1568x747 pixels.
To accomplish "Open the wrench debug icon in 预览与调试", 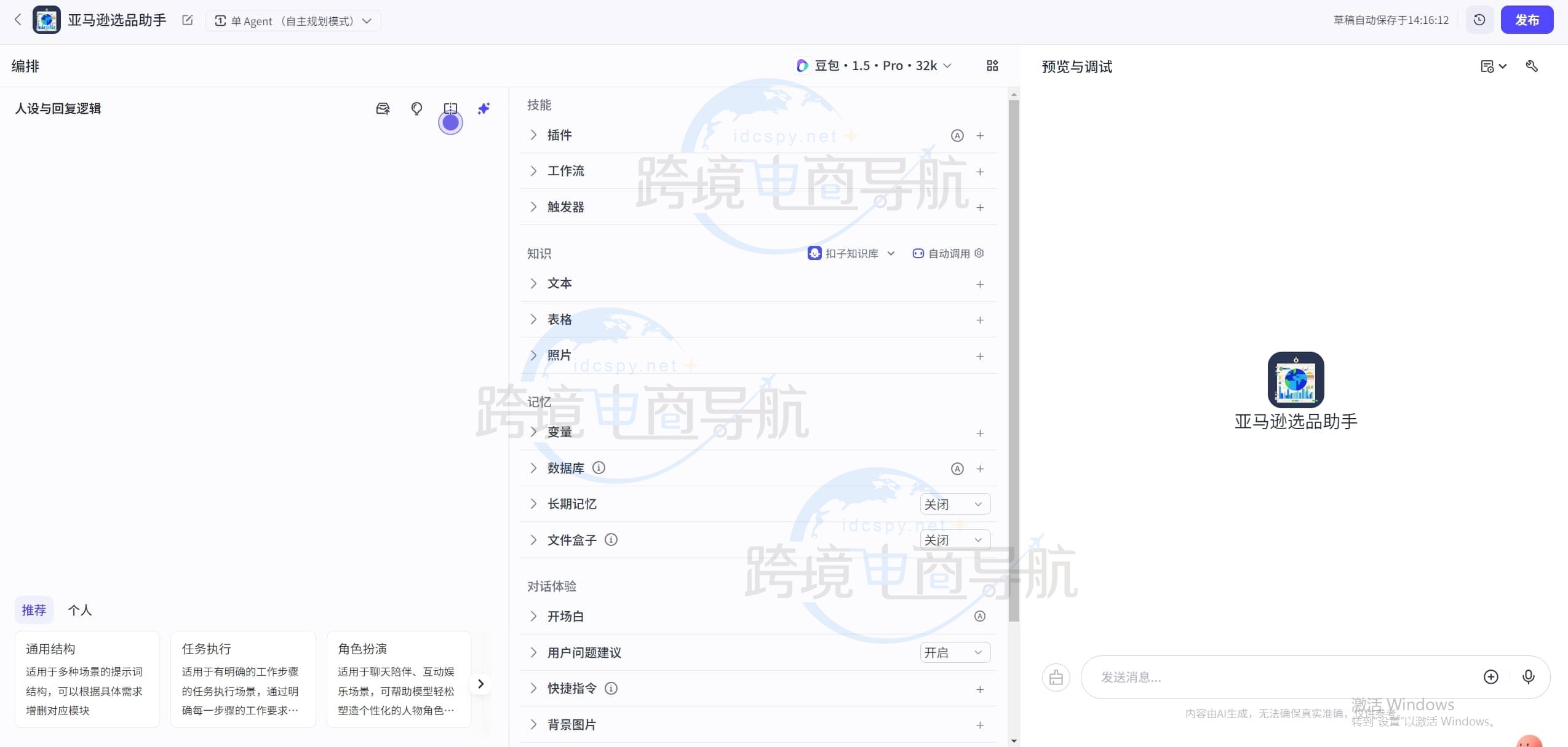I will coord(1532,65).
